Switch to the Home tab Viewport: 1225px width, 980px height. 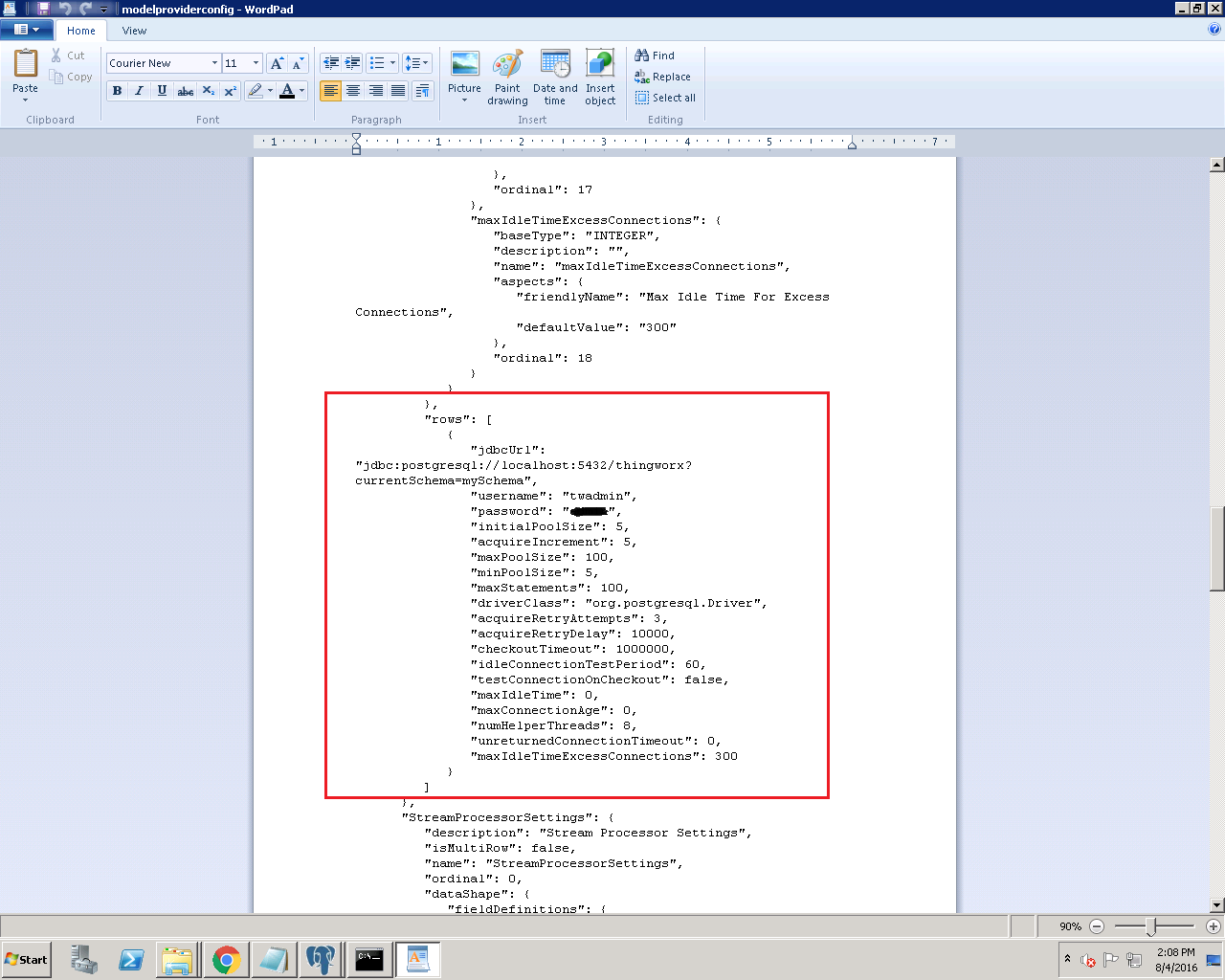(x=81, y=31)
